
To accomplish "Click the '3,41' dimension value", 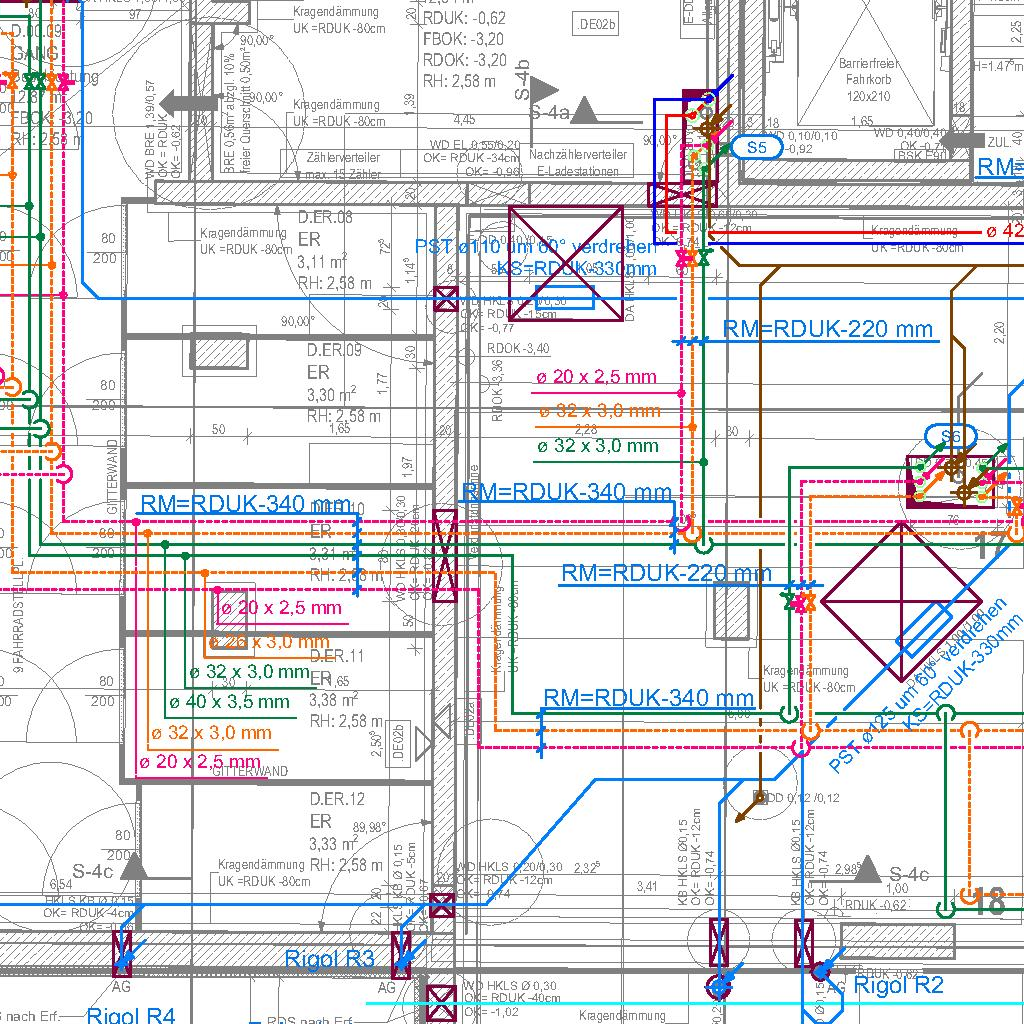I will pyautogui.click(x=647, y=886).
